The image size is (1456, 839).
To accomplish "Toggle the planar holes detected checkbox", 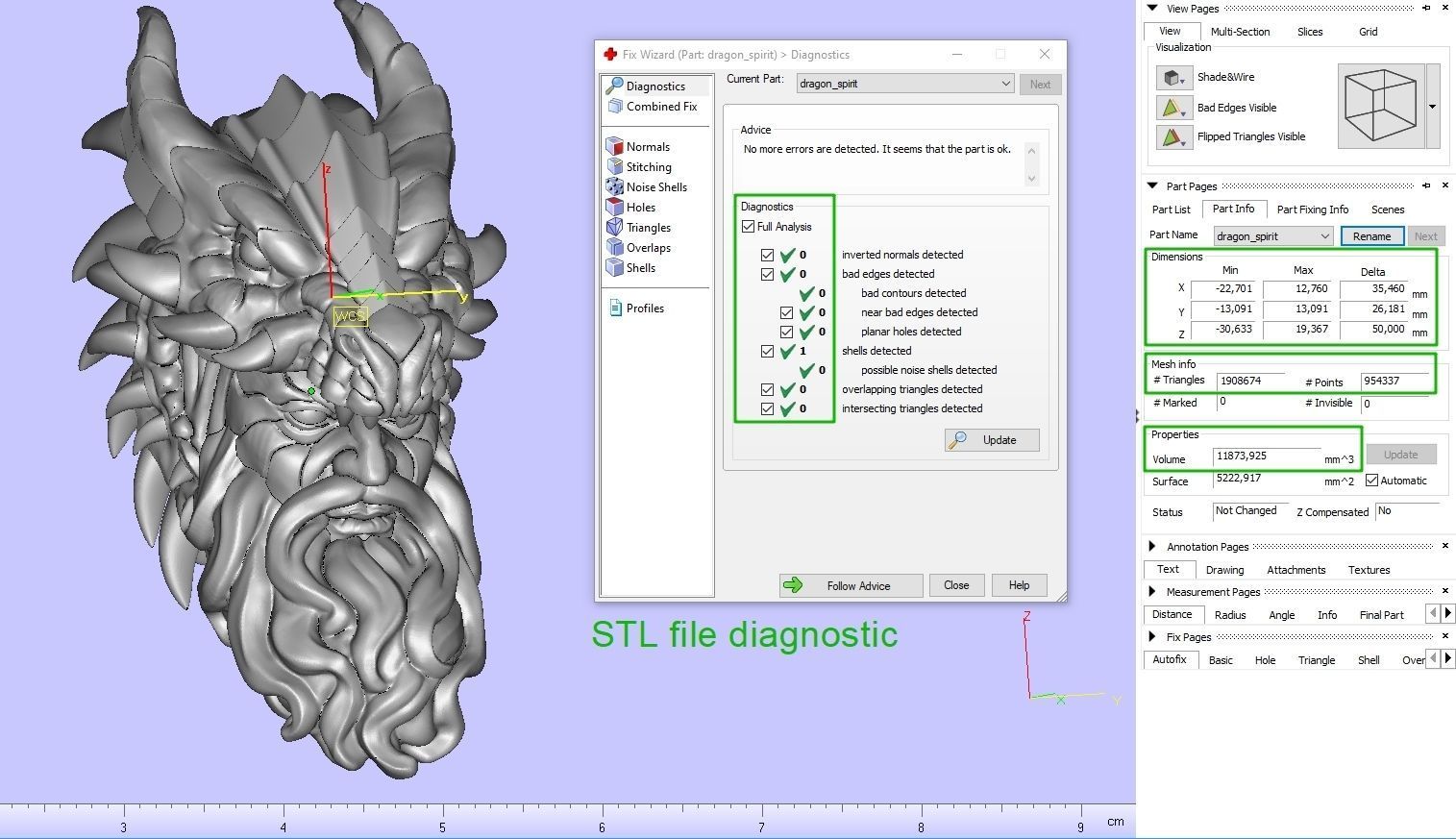I will click(x=786, y=332).
